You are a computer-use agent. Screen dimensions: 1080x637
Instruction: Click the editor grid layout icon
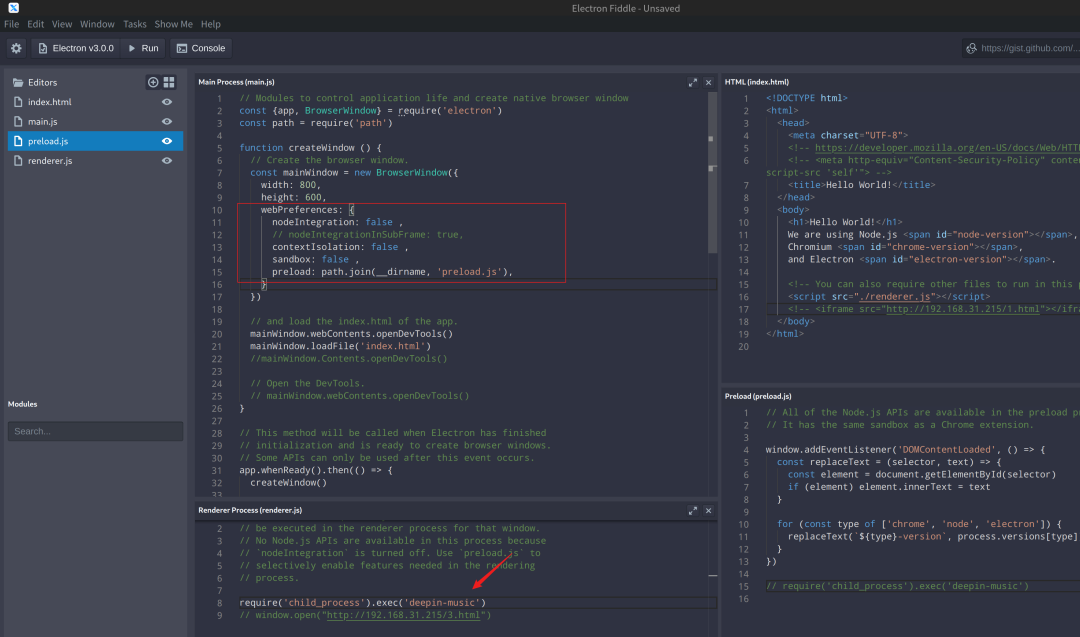(169, 82)
